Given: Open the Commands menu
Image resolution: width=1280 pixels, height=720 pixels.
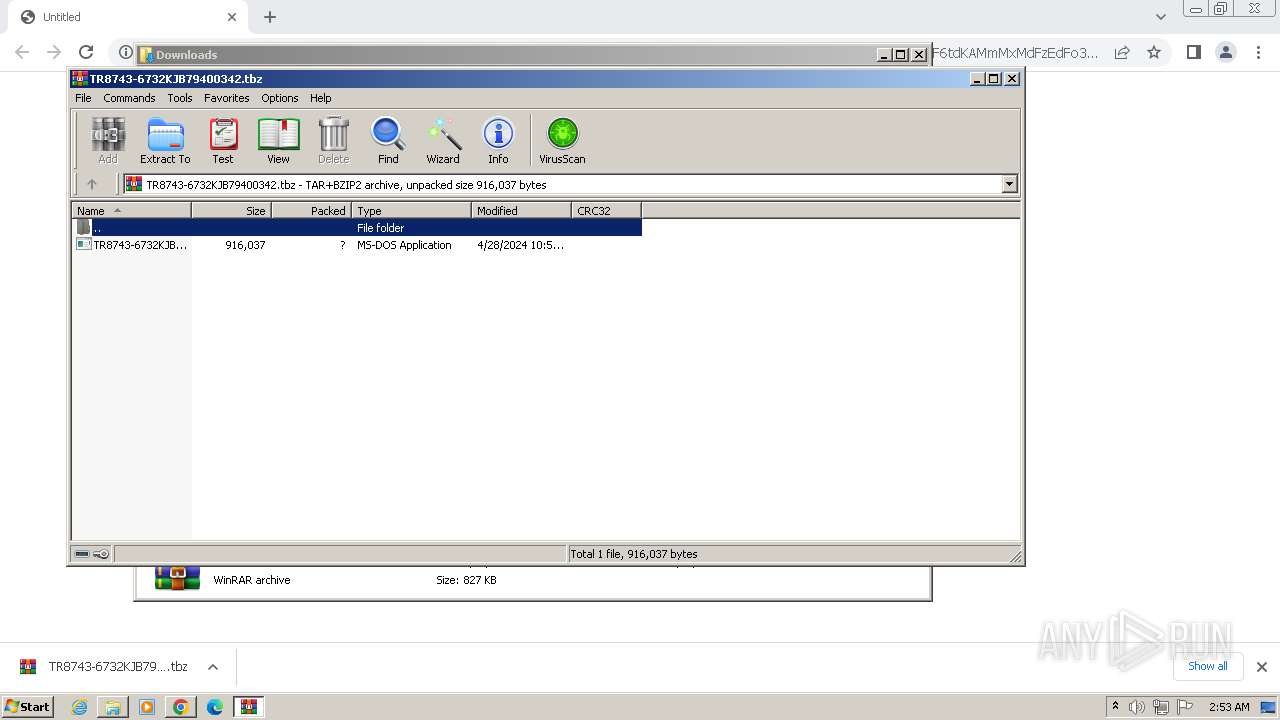Looking at the screenshot, I should coord(129,98).
